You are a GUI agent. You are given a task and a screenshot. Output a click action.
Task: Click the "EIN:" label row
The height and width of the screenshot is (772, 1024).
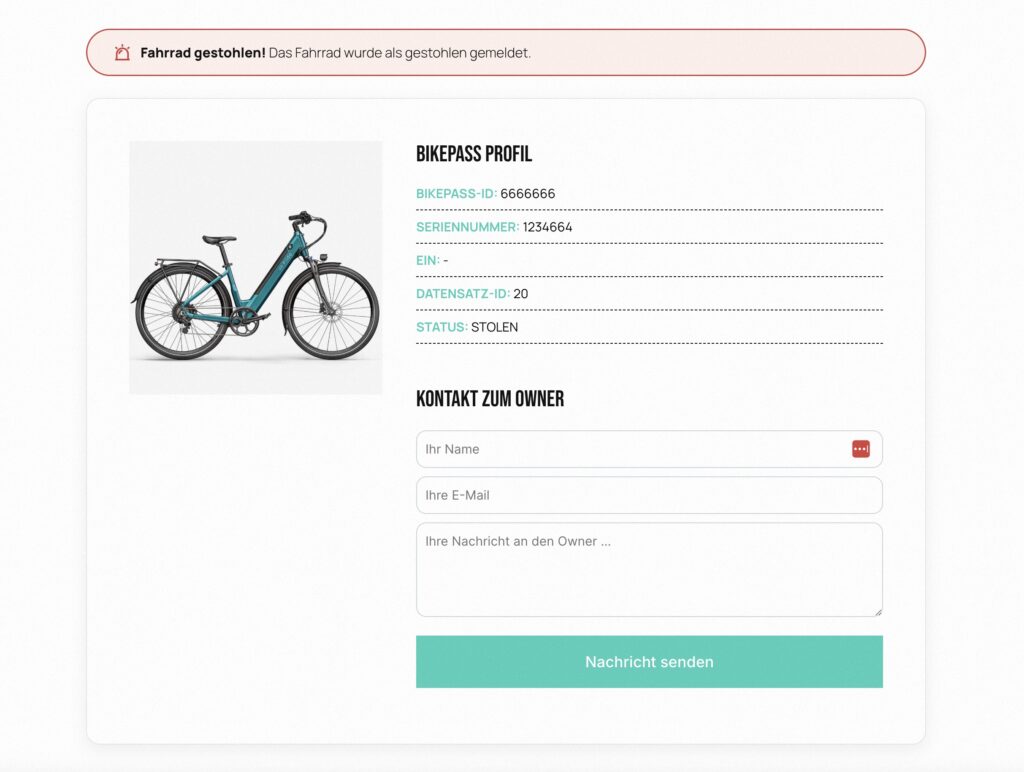428,261
